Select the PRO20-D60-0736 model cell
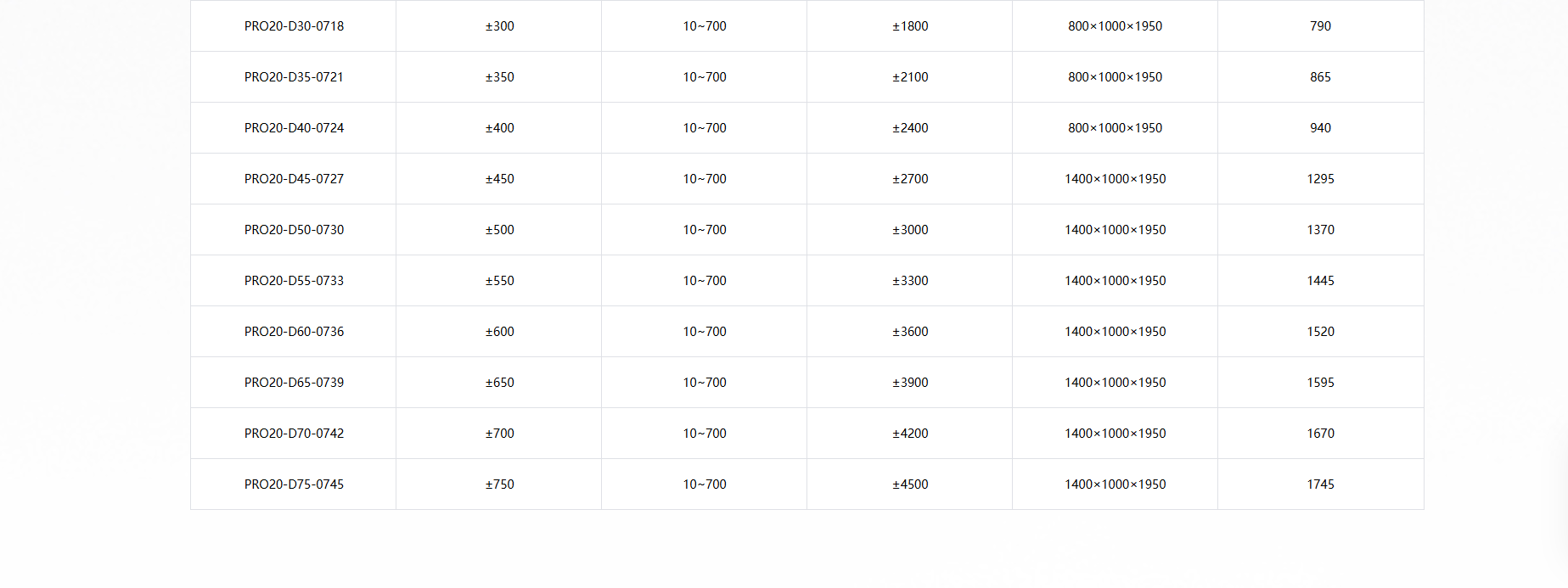 click(294, 332)
